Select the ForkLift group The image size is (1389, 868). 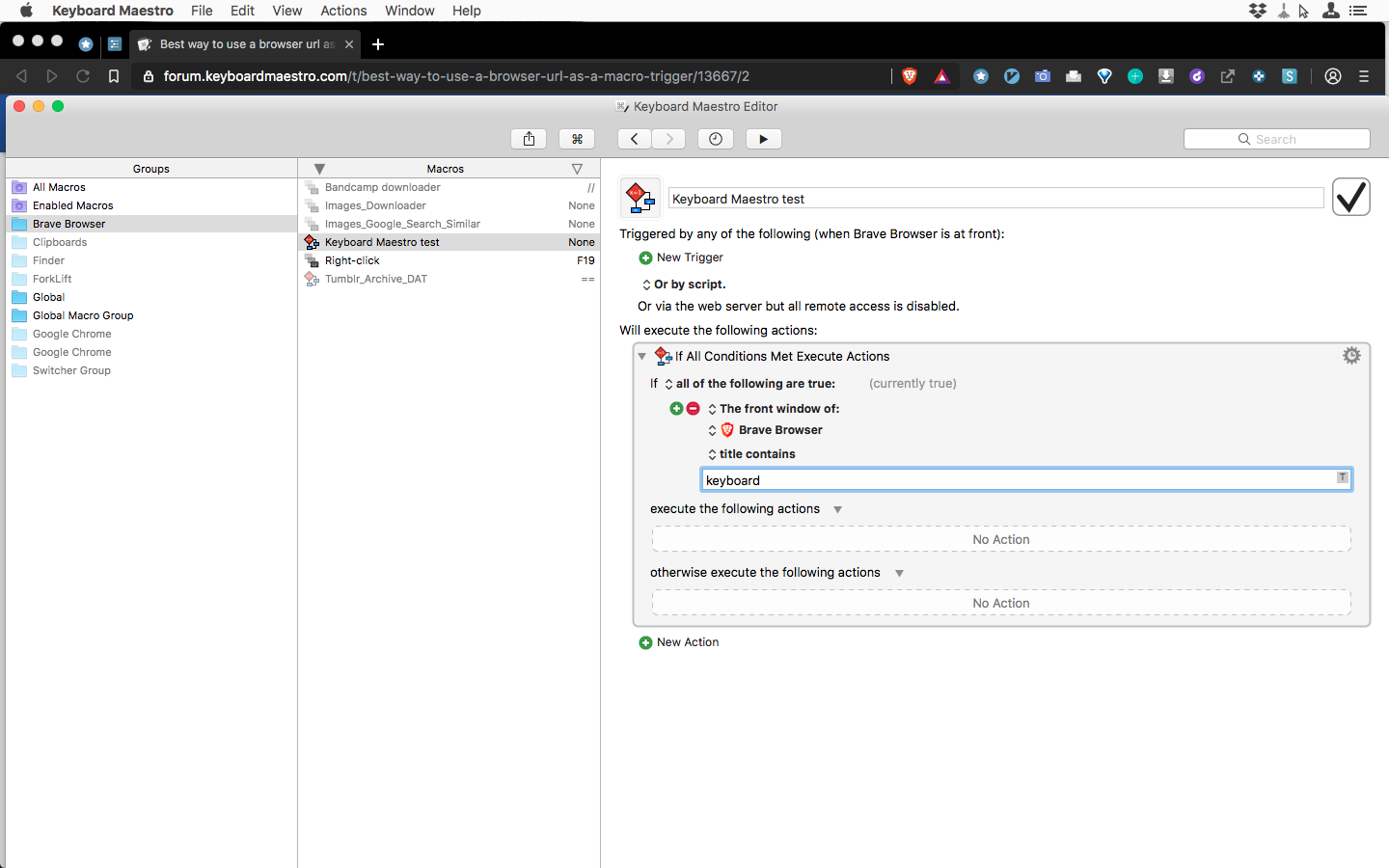(x=151, y=279)
